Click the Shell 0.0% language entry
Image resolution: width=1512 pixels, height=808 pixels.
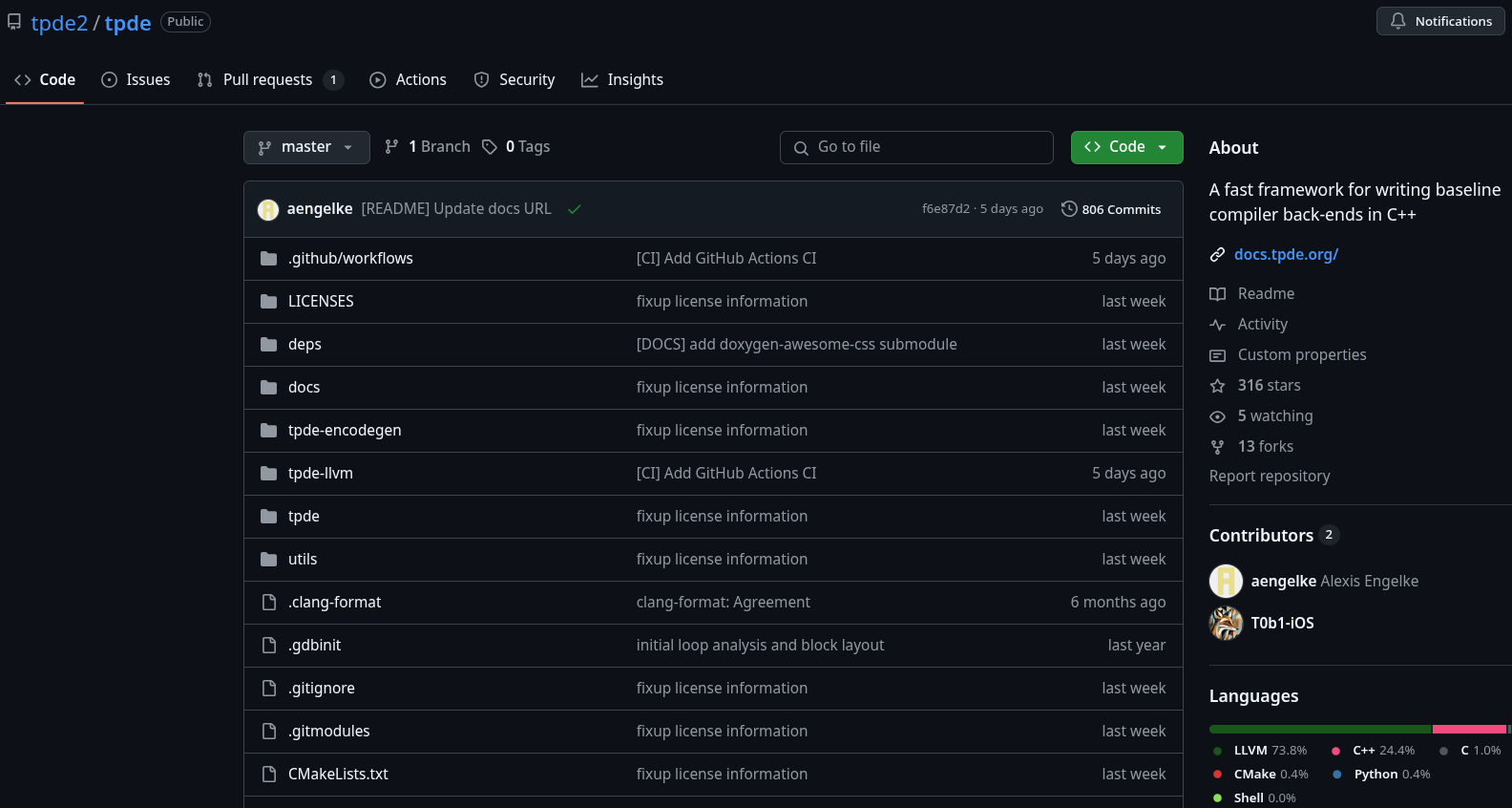tap(1254, 798)
